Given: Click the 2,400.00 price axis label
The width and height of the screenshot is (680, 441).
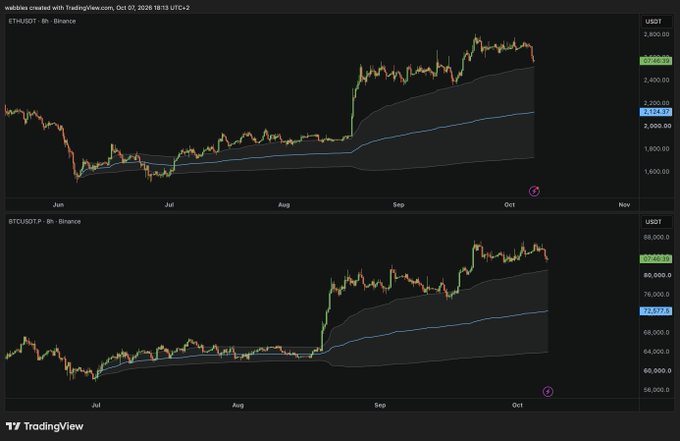Looking at the screenshot, I should coord(656,80).
